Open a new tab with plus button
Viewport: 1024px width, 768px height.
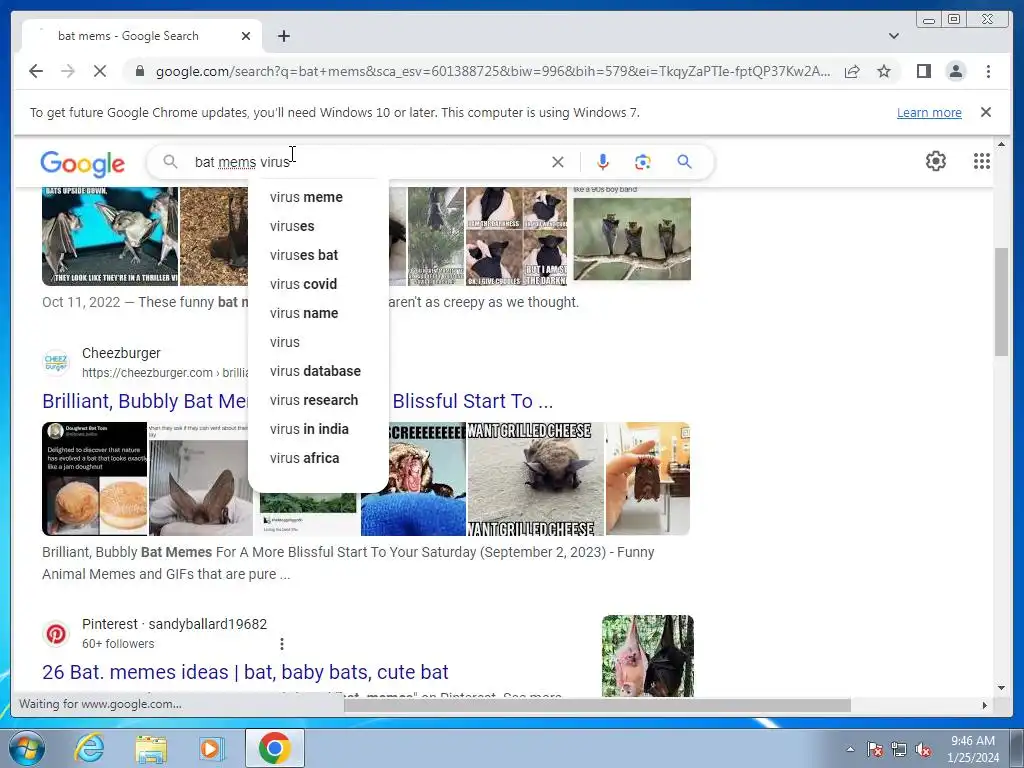click(283, 36)
